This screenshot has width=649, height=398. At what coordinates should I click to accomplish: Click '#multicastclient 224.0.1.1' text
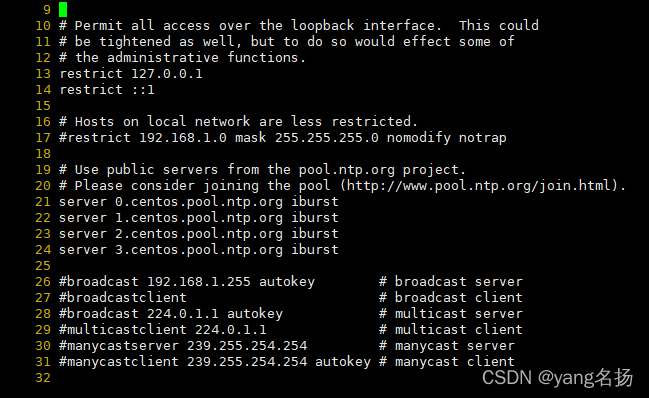163,330
